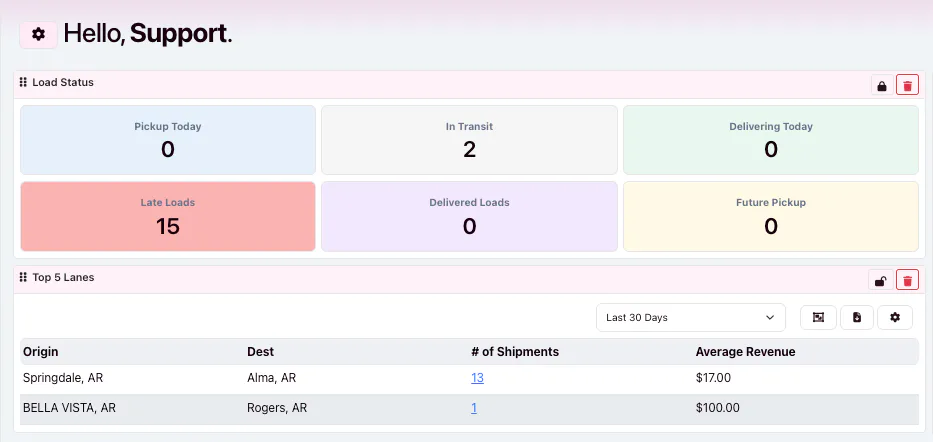This screenshot has height=442, width=933.
Task: Open the 13 shipments link
Action: (477, 378)
